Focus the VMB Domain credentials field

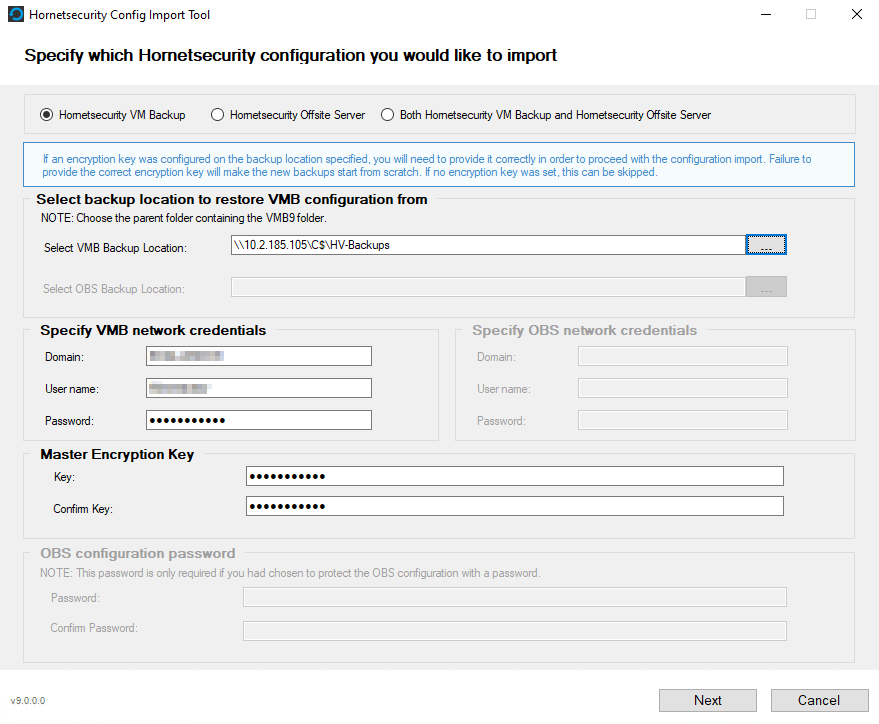[259, 356]
